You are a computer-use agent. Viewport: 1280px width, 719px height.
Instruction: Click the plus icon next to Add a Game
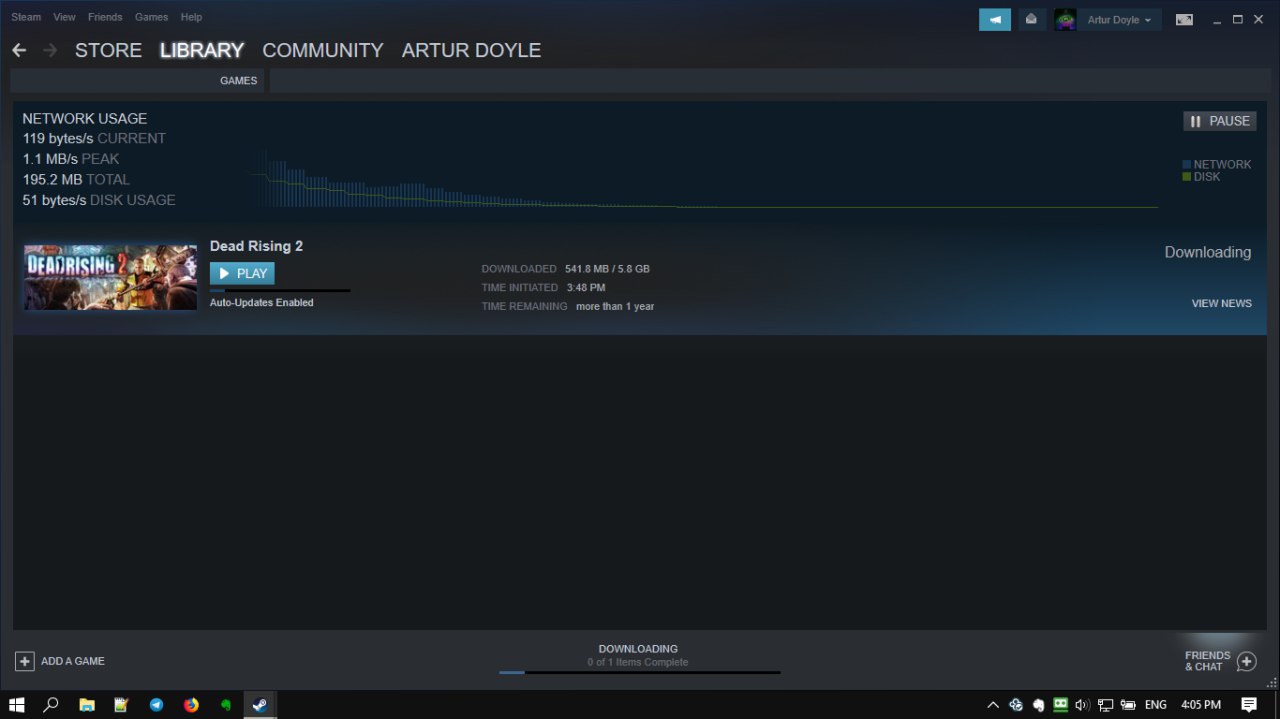pyautogui.click(x=25, y=661)
